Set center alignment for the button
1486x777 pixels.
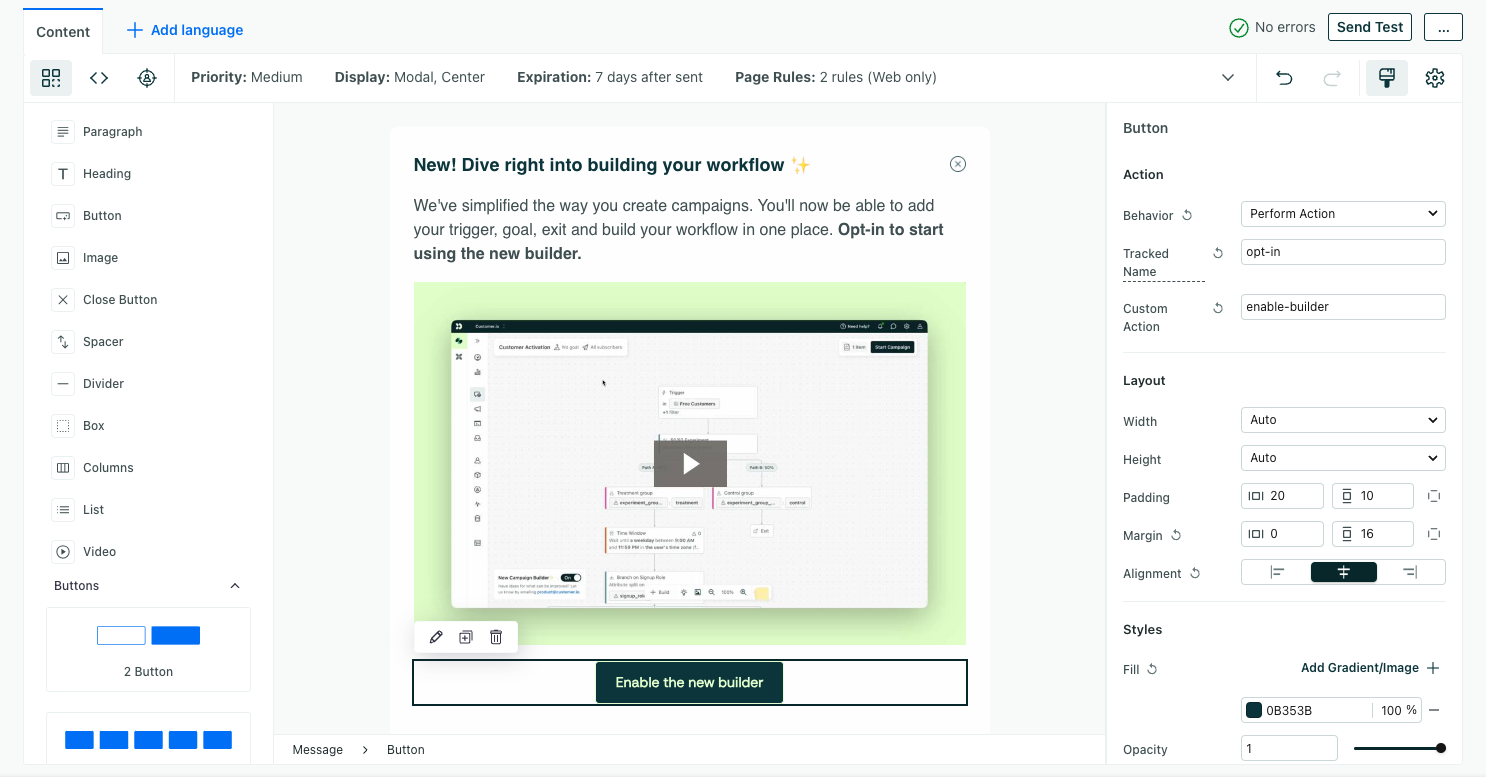[1344, 572]
